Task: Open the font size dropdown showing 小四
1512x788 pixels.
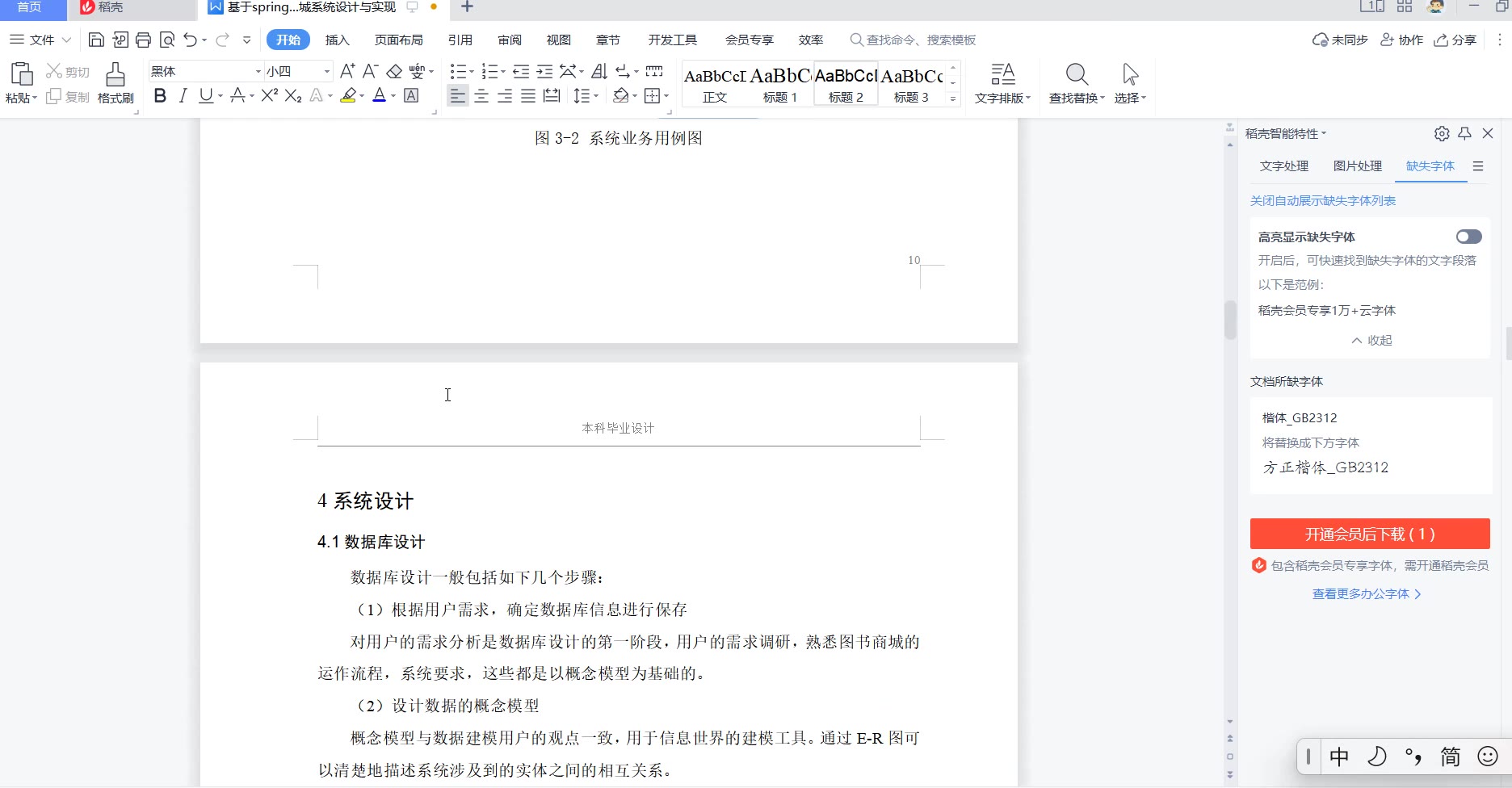Action: tap(326, 72)
